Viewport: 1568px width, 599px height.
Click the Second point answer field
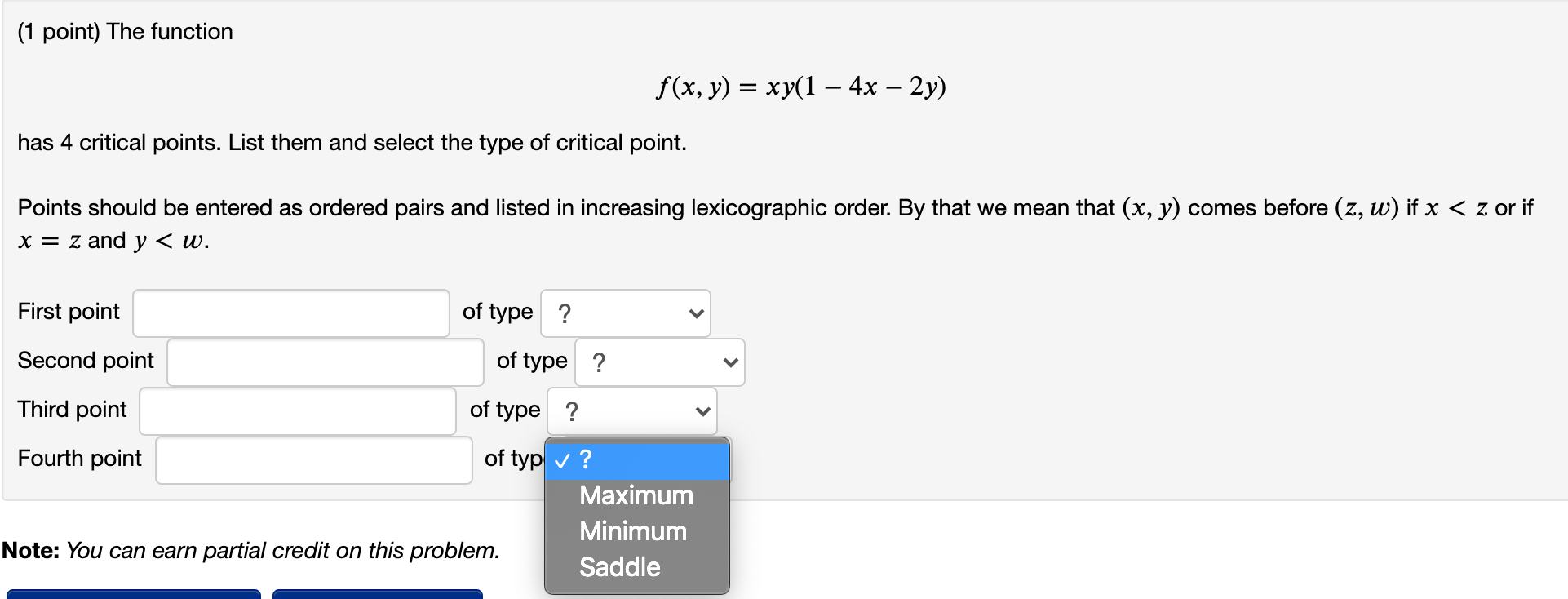(324, 362)
